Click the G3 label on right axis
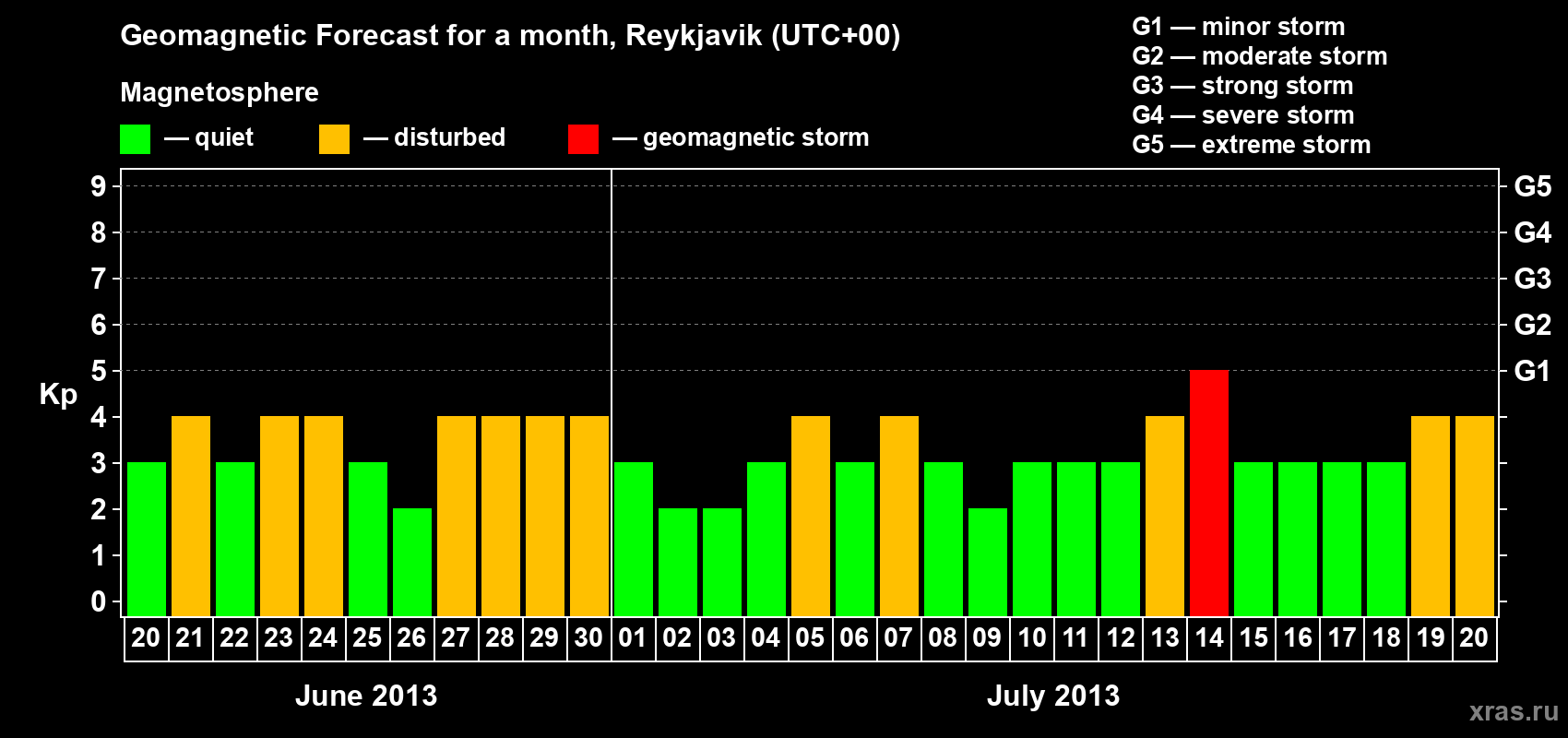This screenshot has width=1568, height=738. coord(1533,279)
